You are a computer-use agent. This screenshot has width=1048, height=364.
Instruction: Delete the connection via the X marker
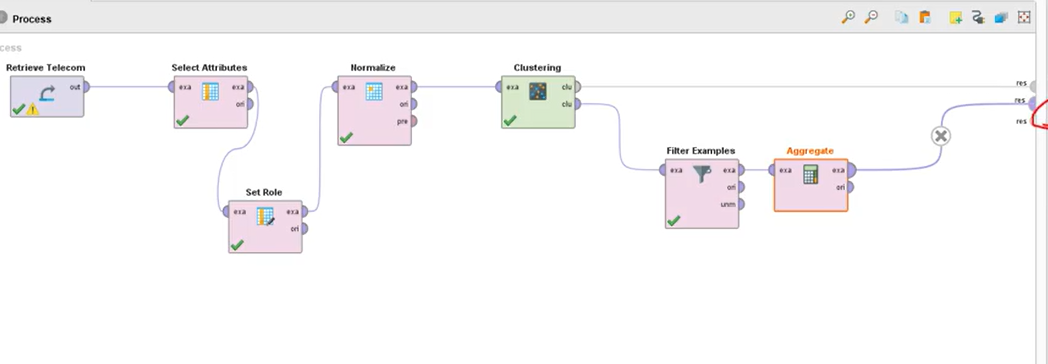(940, 136)
